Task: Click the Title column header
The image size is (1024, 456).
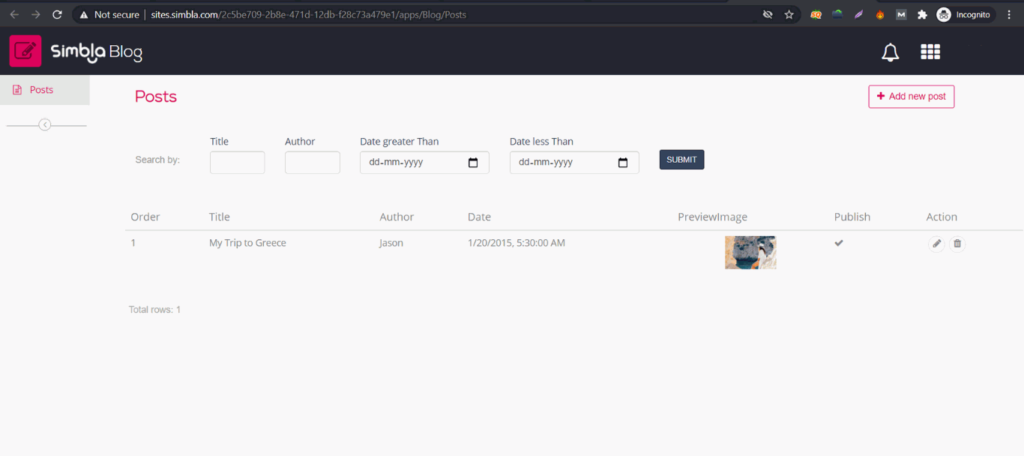Action: pos(219,217)
